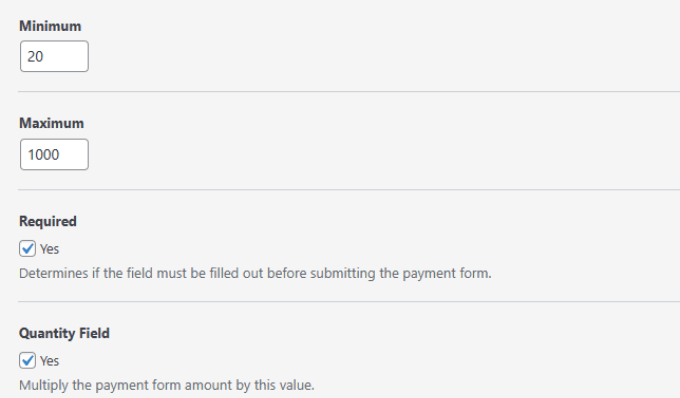Click the Yes label under Required
Screen dimensions: 680x398
pos(49,249)
